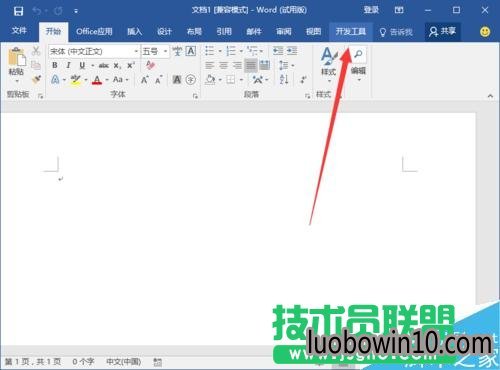This screenshot has width=500, height=370.
Task: Click the phonetic guide 文 icon
Action: [177, 51]
